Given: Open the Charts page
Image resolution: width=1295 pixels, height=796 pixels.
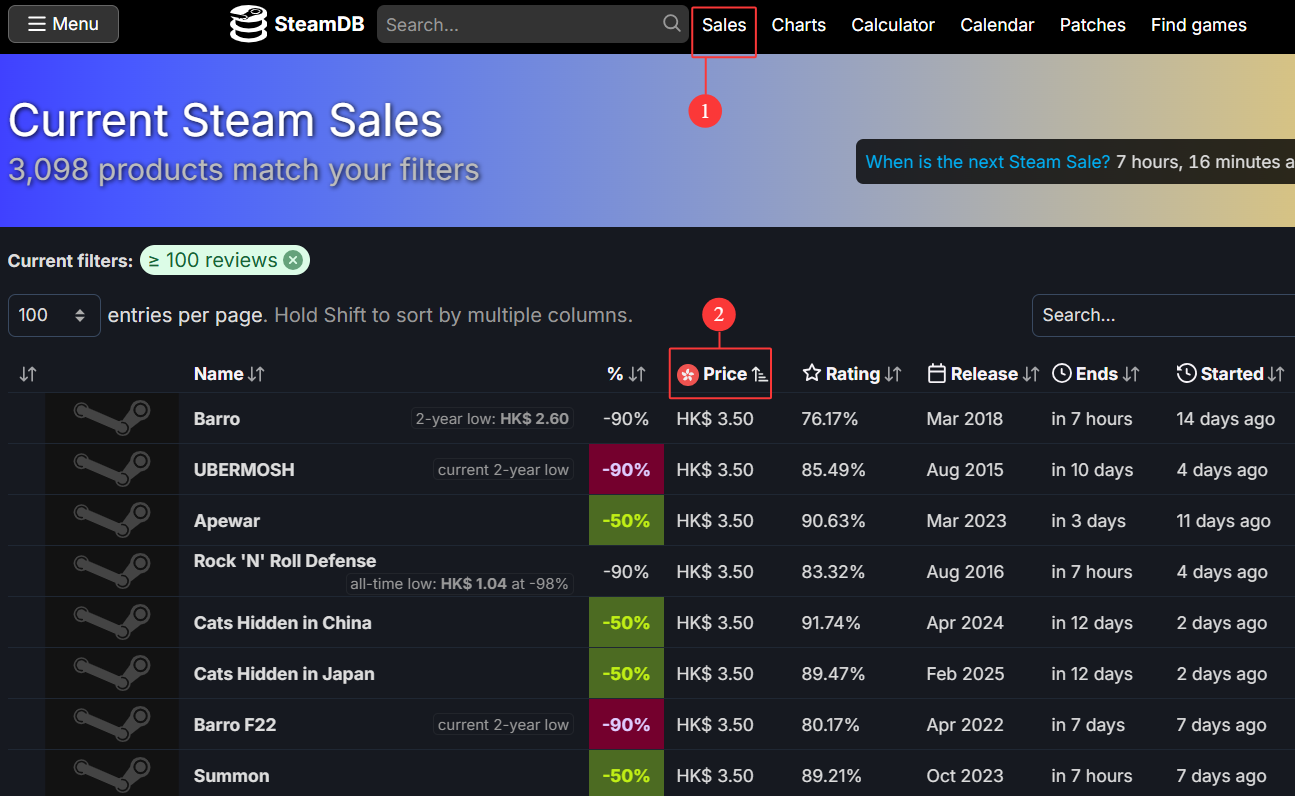Looking at the screenshot, I should tap(798, 25).
